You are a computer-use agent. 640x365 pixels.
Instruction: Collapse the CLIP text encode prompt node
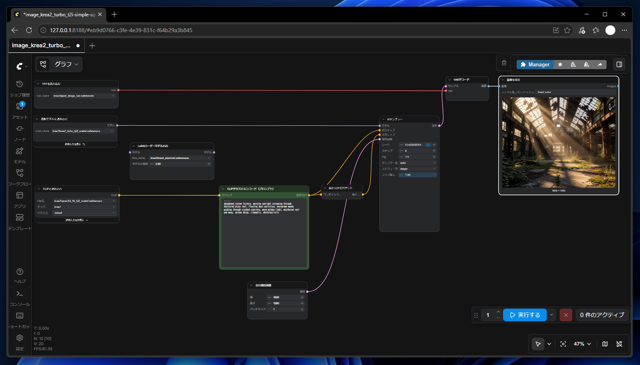[223, 189]
